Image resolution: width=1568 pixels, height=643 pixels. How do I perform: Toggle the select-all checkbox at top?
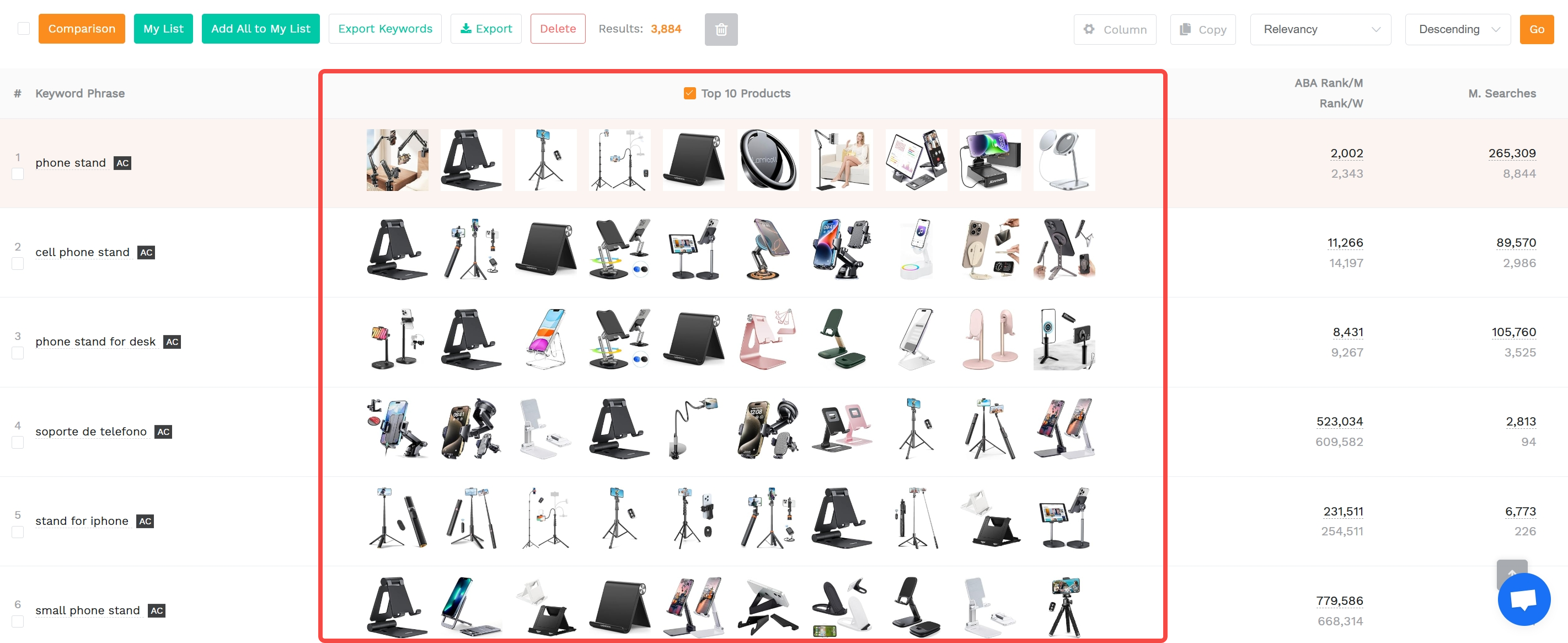[24, 29]
